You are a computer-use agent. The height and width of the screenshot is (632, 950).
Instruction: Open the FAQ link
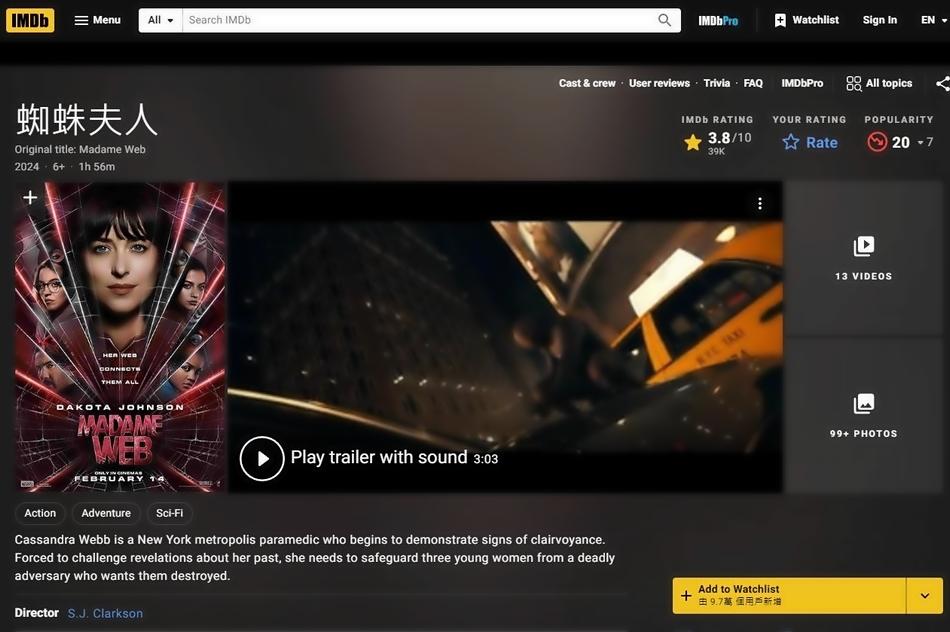pyautogui.click(x=753, y=83)
